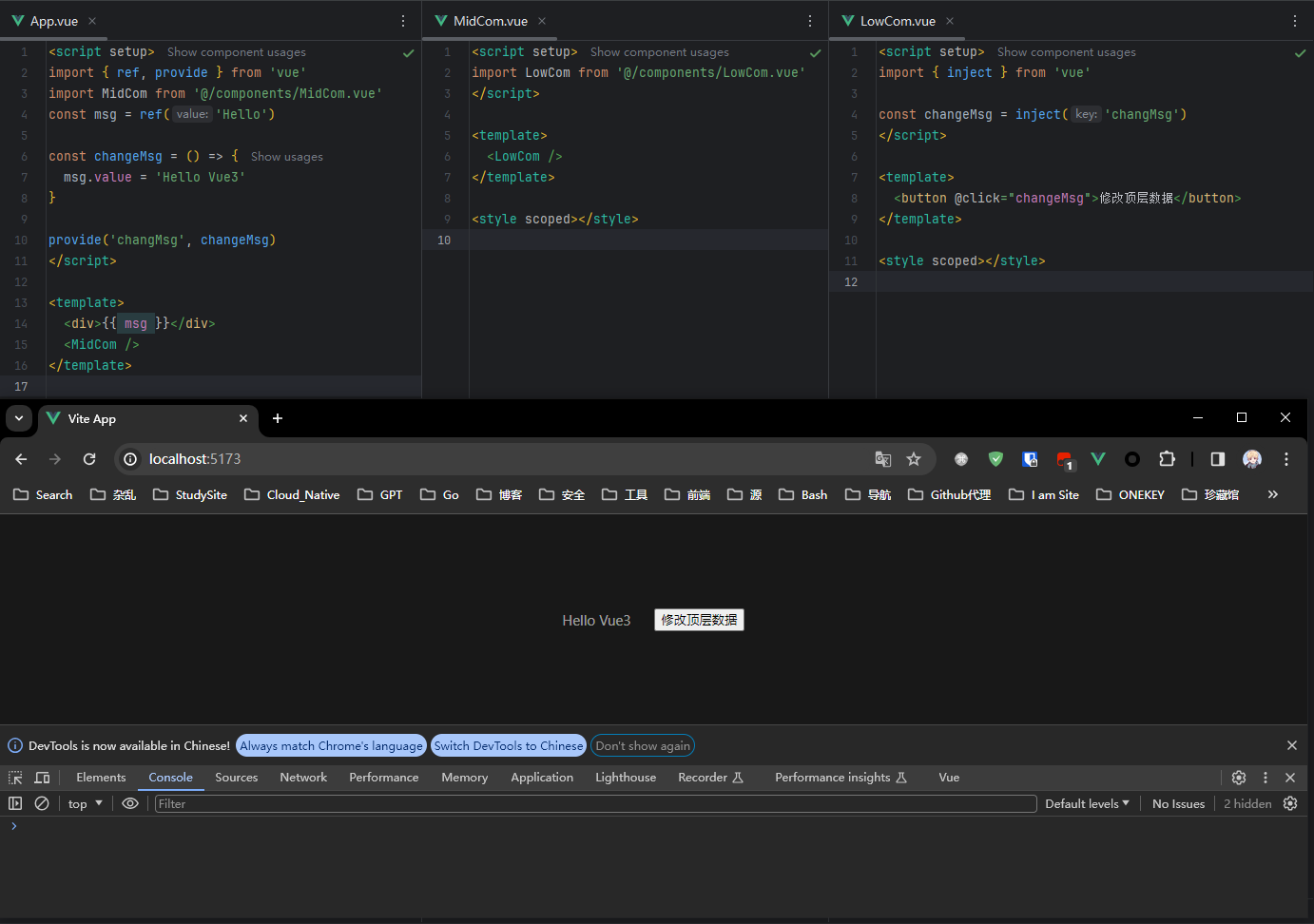The image size is (1314, 924).
Task: Close the App.vue editor tab
Action: tap(92, 21)
